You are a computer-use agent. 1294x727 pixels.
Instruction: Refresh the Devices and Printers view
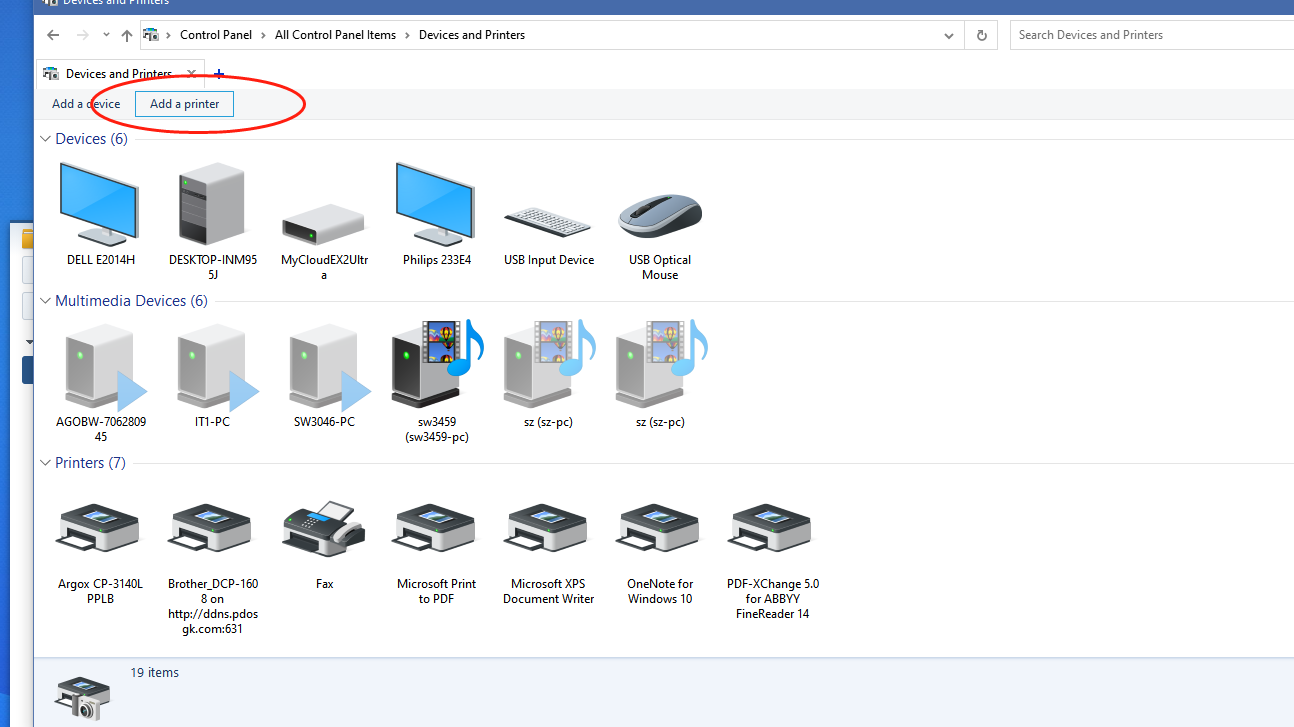click(982, 35)
